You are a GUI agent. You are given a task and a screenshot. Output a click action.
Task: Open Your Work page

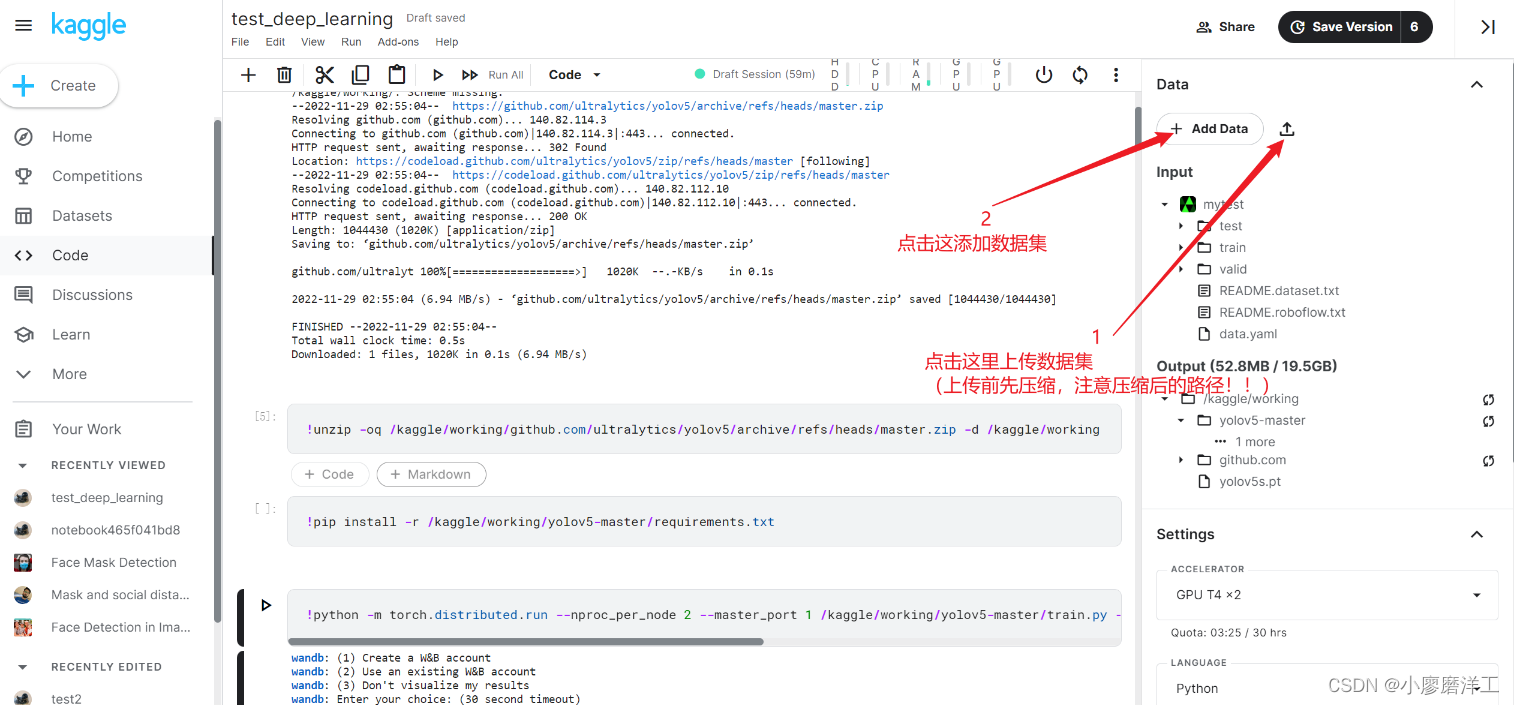(87, 429)
